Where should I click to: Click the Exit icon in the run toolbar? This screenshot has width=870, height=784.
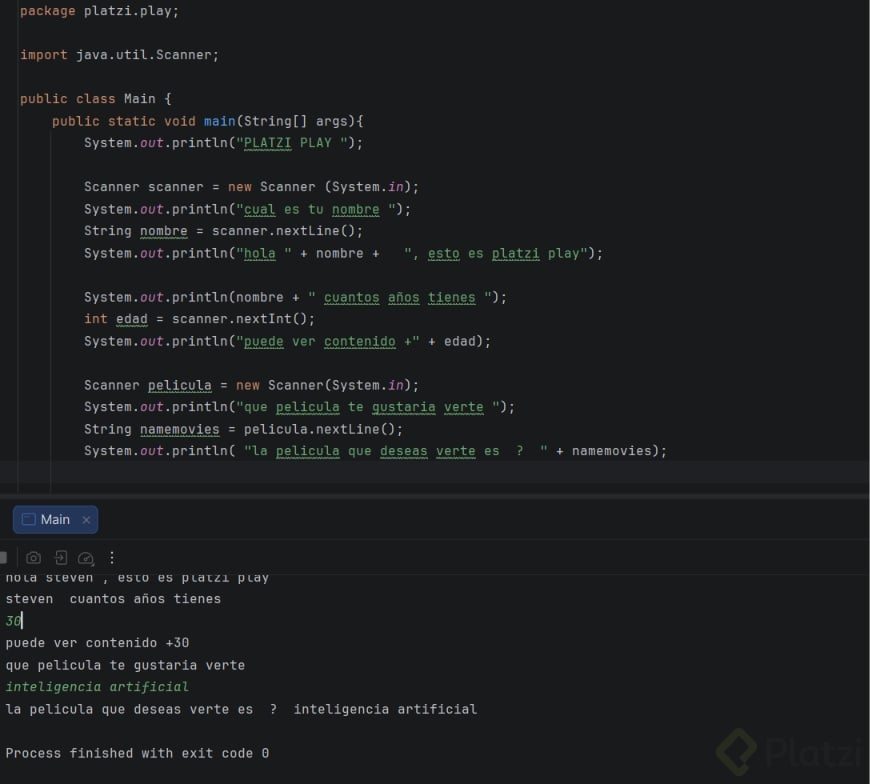coord(60,558)
